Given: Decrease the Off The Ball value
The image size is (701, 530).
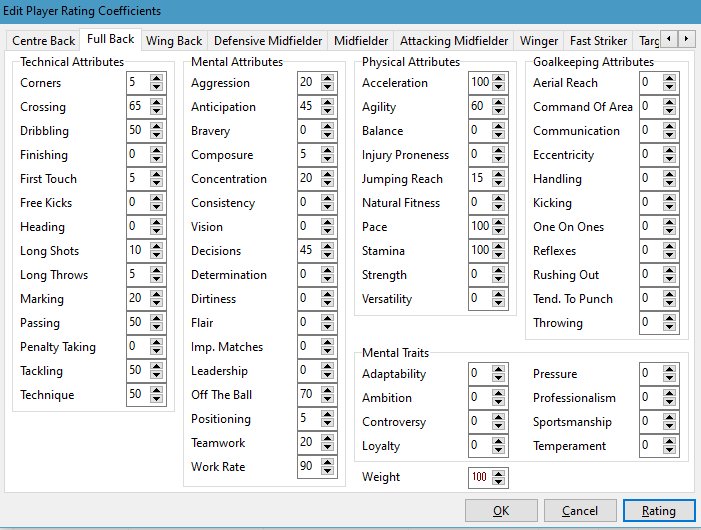Looking at the screenshot, I should (327, 399).
